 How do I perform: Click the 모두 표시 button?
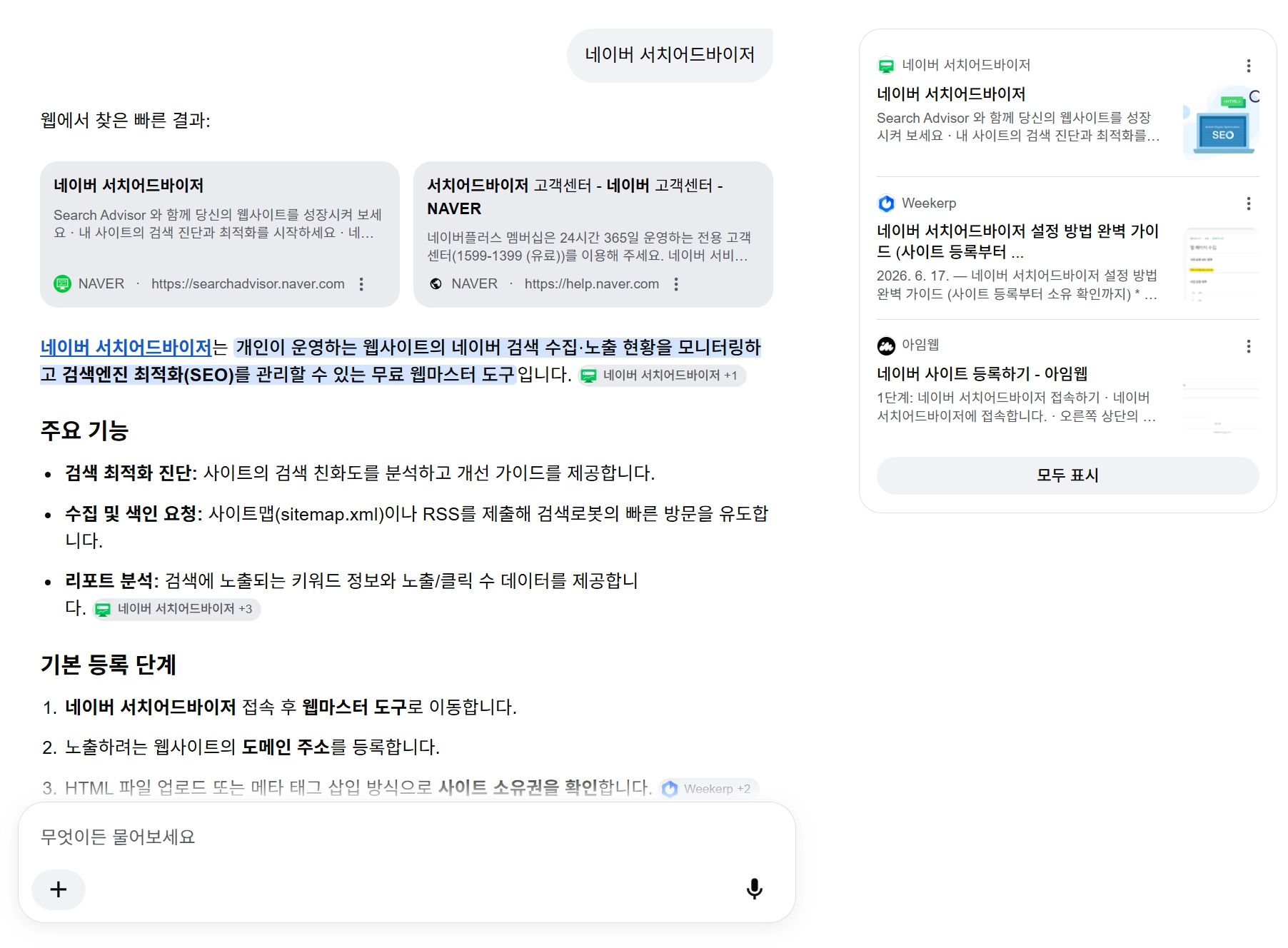tap(1067, 475)
